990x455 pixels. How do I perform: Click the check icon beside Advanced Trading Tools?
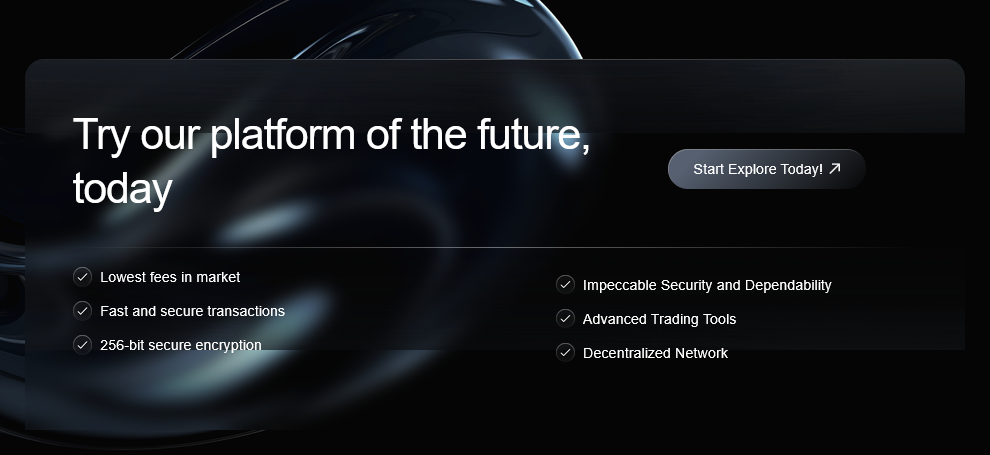(x=565, y=319)
